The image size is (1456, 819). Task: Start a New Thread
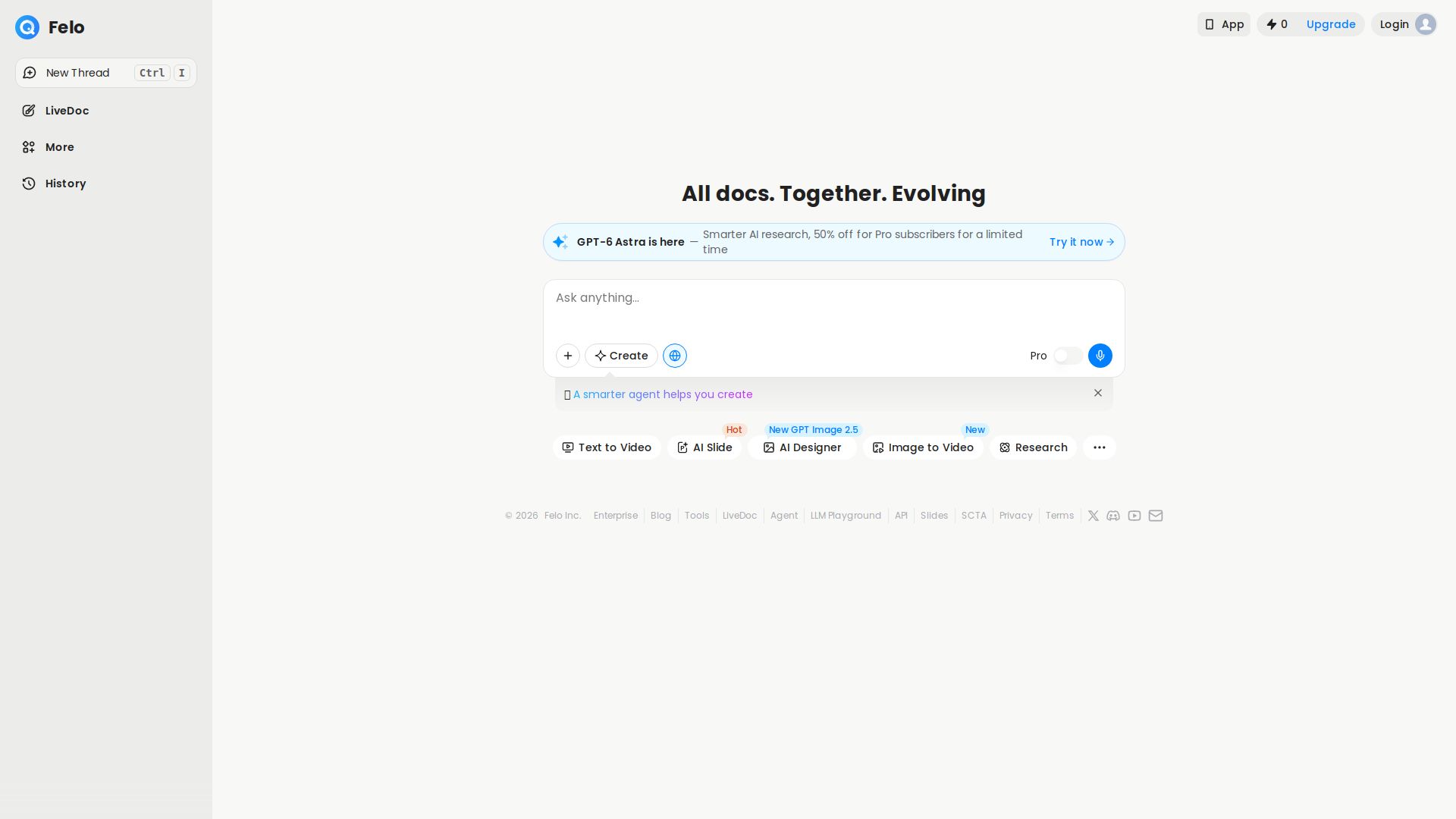(106, 73)
